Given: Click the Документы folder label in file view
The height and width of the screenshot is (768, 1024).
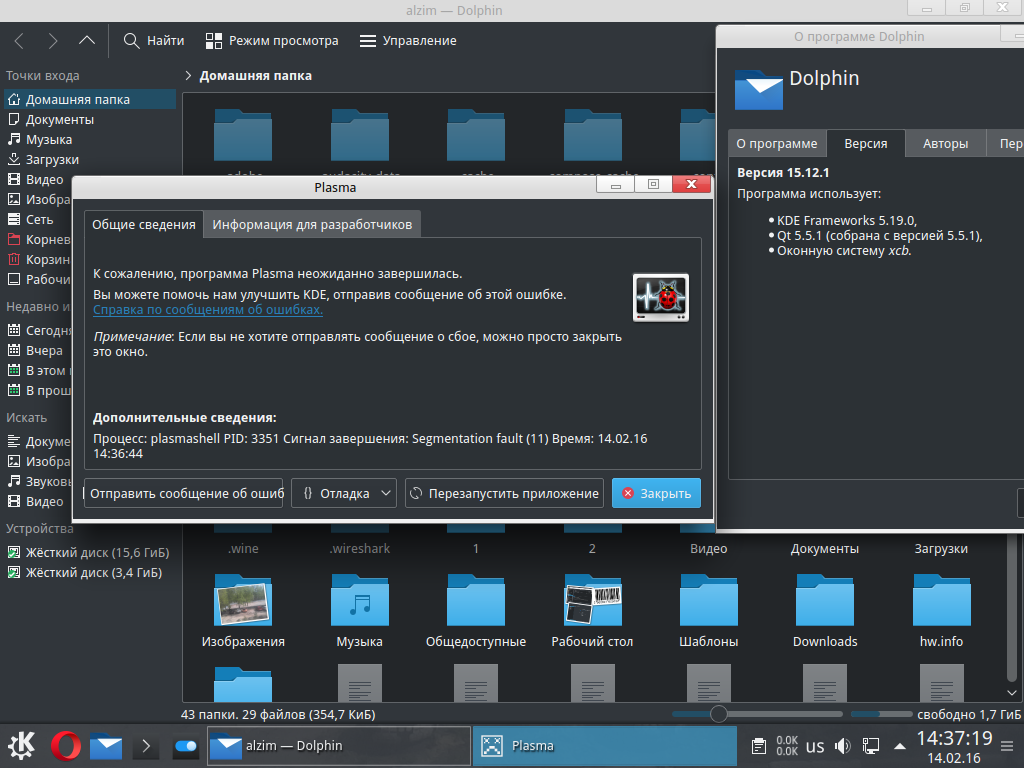Looking at the screenshot, I should click(x=824, y=549).
